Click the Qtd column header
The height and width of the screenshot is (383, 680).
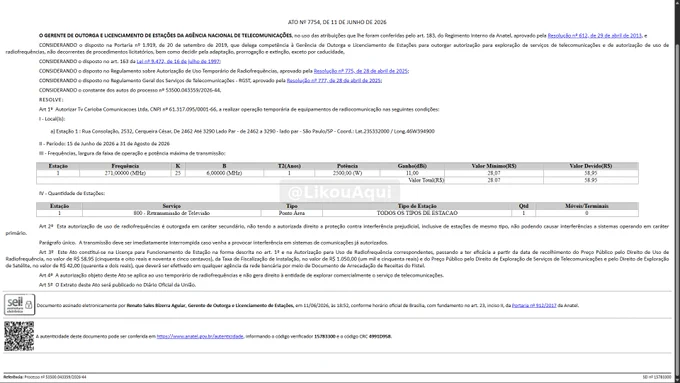(x=523, y=206)
